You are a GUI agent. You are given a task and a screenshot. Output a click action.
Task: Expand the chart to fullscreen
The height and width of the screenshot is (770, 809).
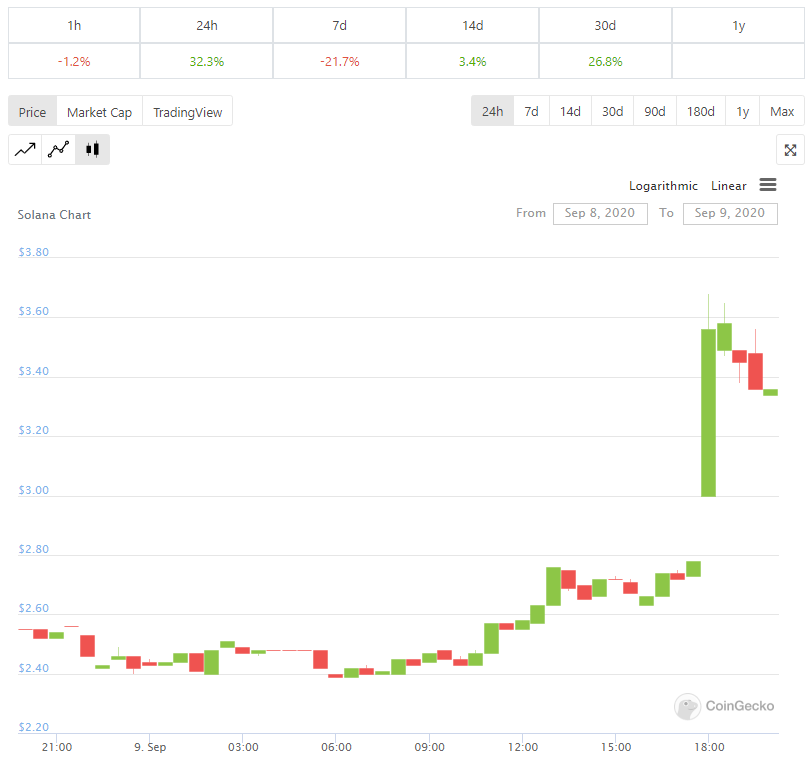tap(790, 149)
